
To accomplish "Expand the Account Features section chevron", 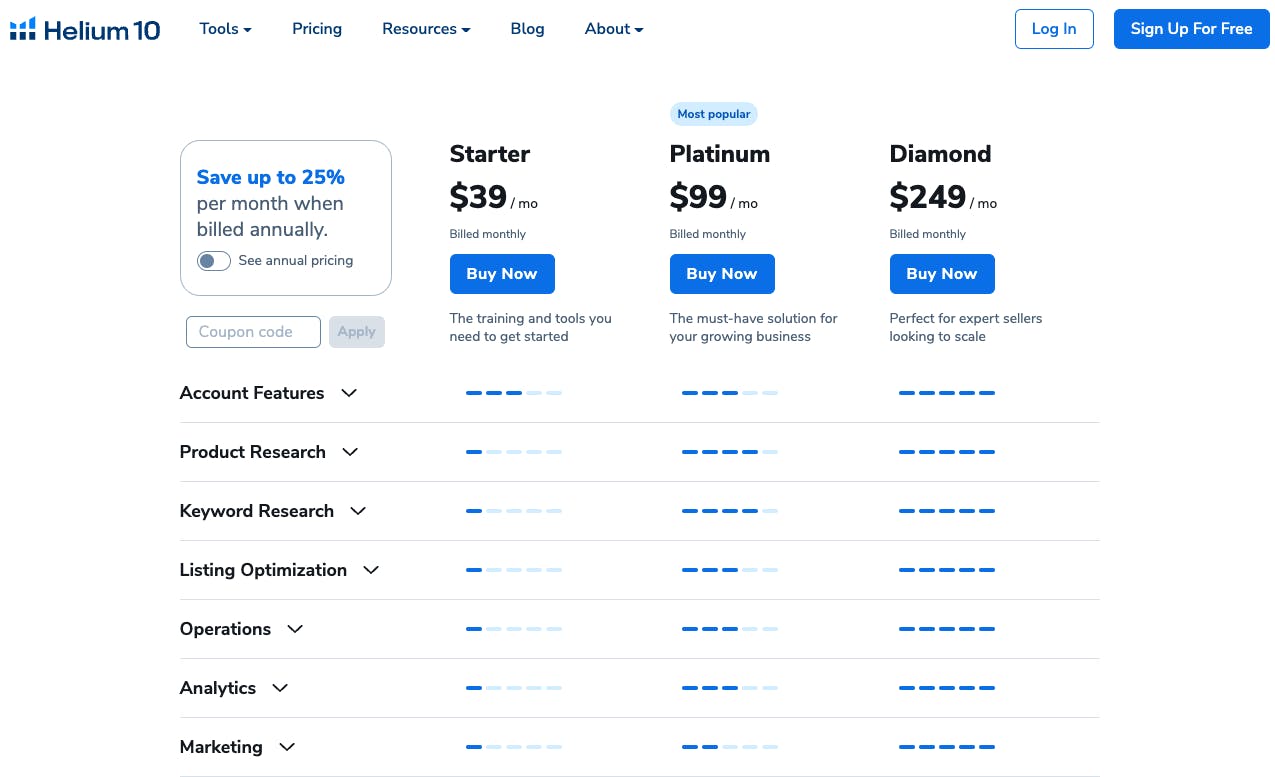I will click(x=349, y=393).
